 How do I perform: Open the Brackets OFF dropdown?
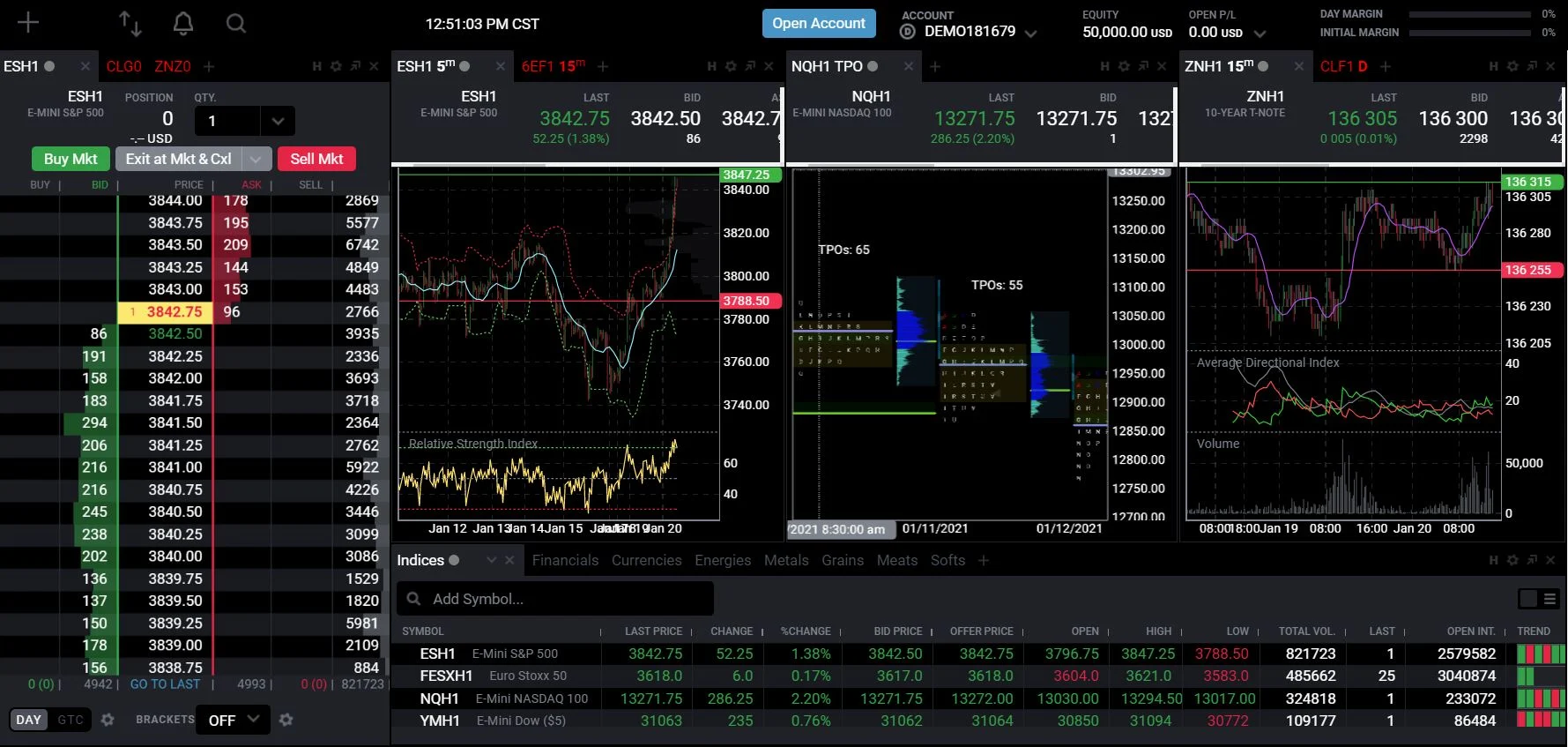pyautogui.click(x=233, y=720)
